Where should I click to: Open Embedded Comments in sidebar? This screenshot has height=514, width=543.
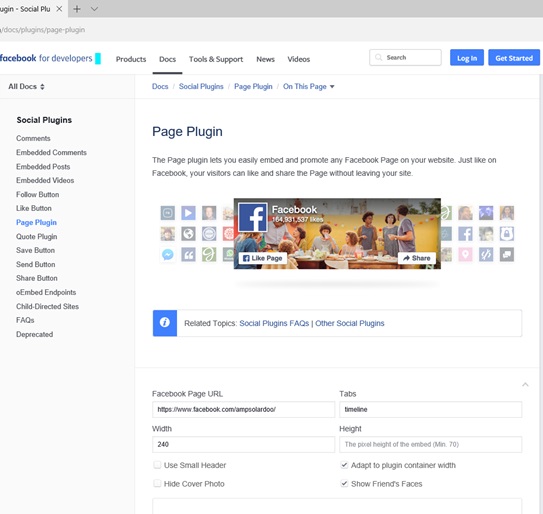point(51,152)
